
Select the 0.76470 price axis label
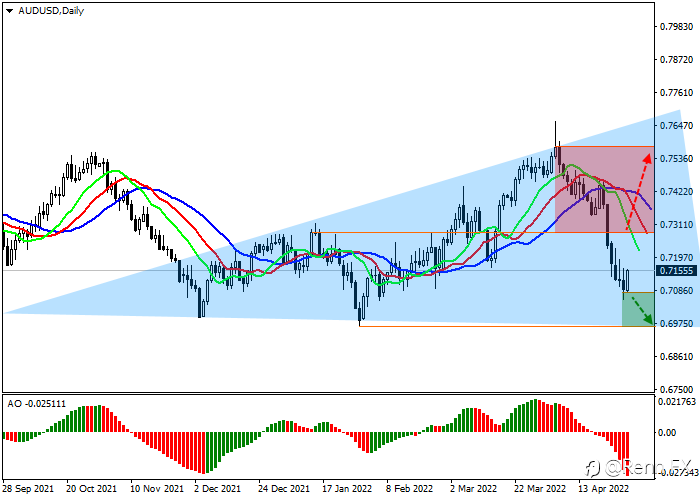pos(677,126)
